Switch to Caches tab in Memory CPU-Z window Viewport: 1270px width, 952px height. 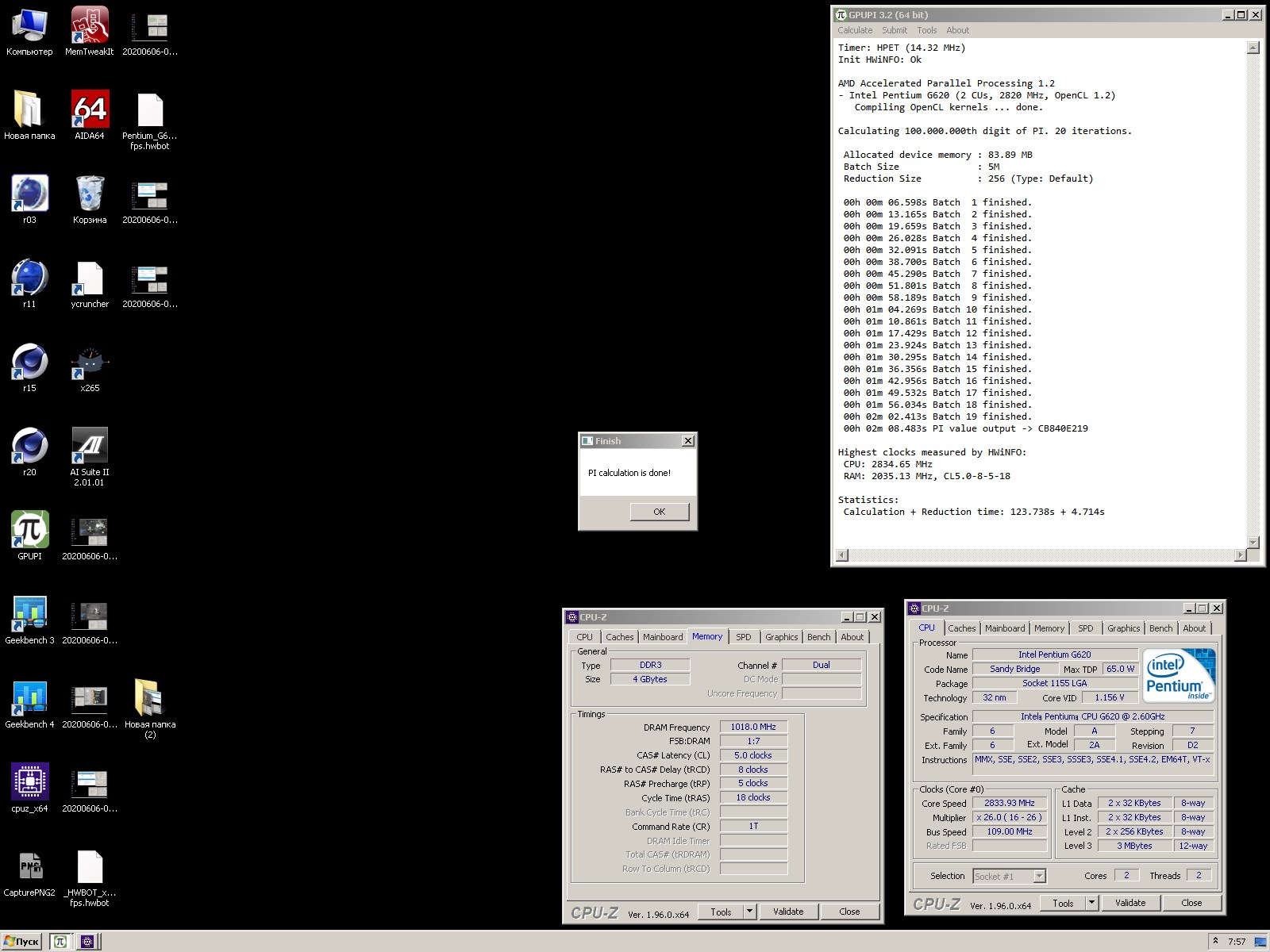[620, 637]
